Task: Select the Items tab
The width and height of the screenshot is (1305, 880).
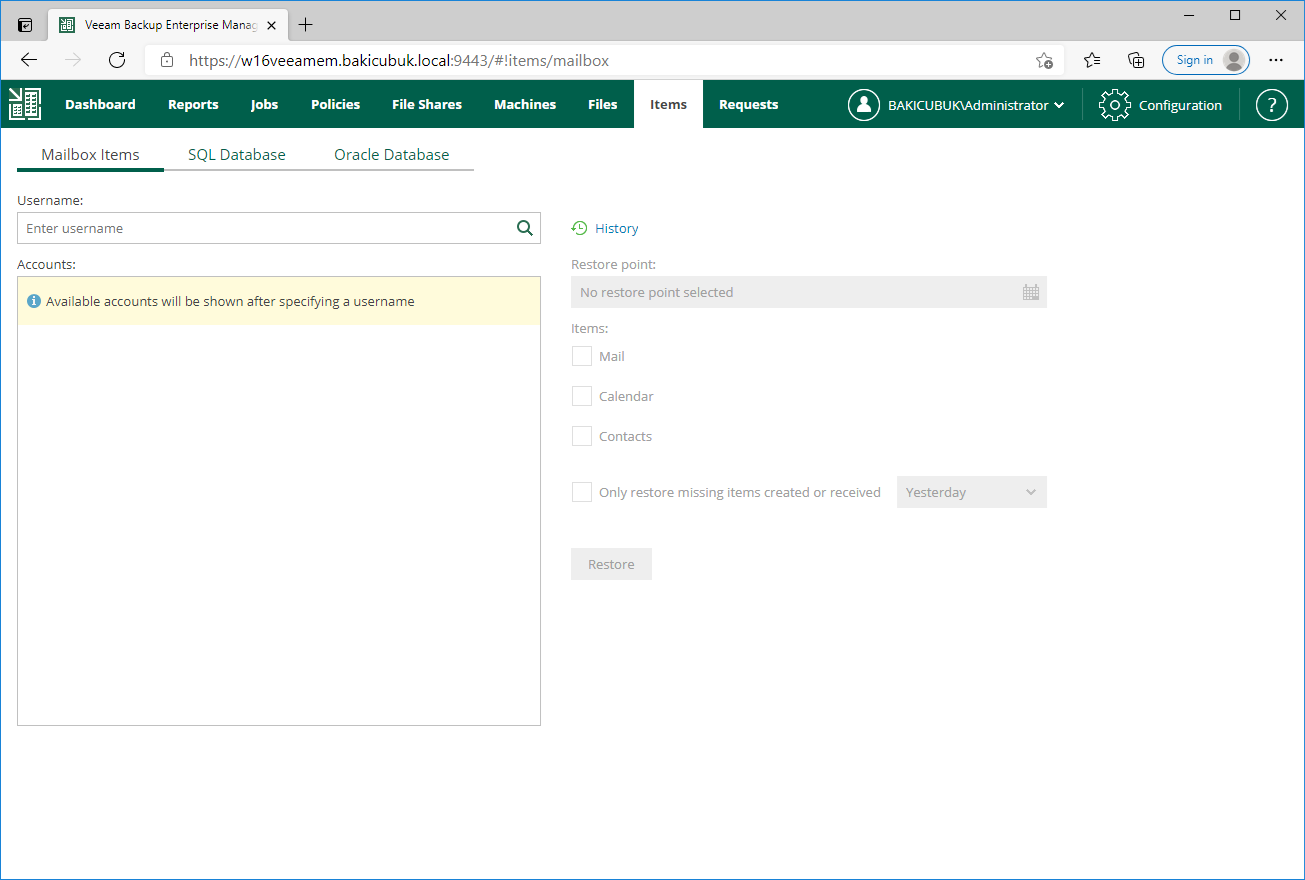Action: (x=669, y=104)
